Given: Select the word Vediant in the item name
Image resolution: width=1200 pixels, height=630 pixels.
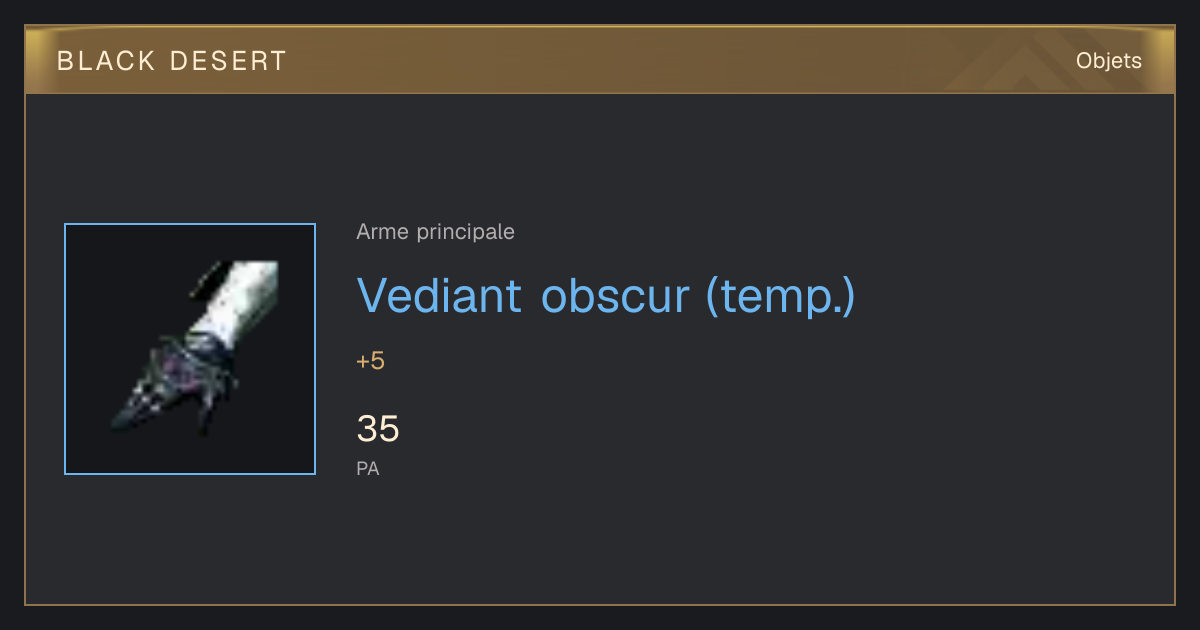Looking at the screenshot, I should pyautogui.click(x=439, y=295).
